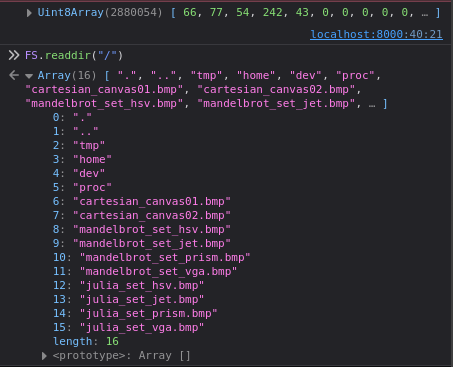Select index 0 entry "."

tap(72, 117)
